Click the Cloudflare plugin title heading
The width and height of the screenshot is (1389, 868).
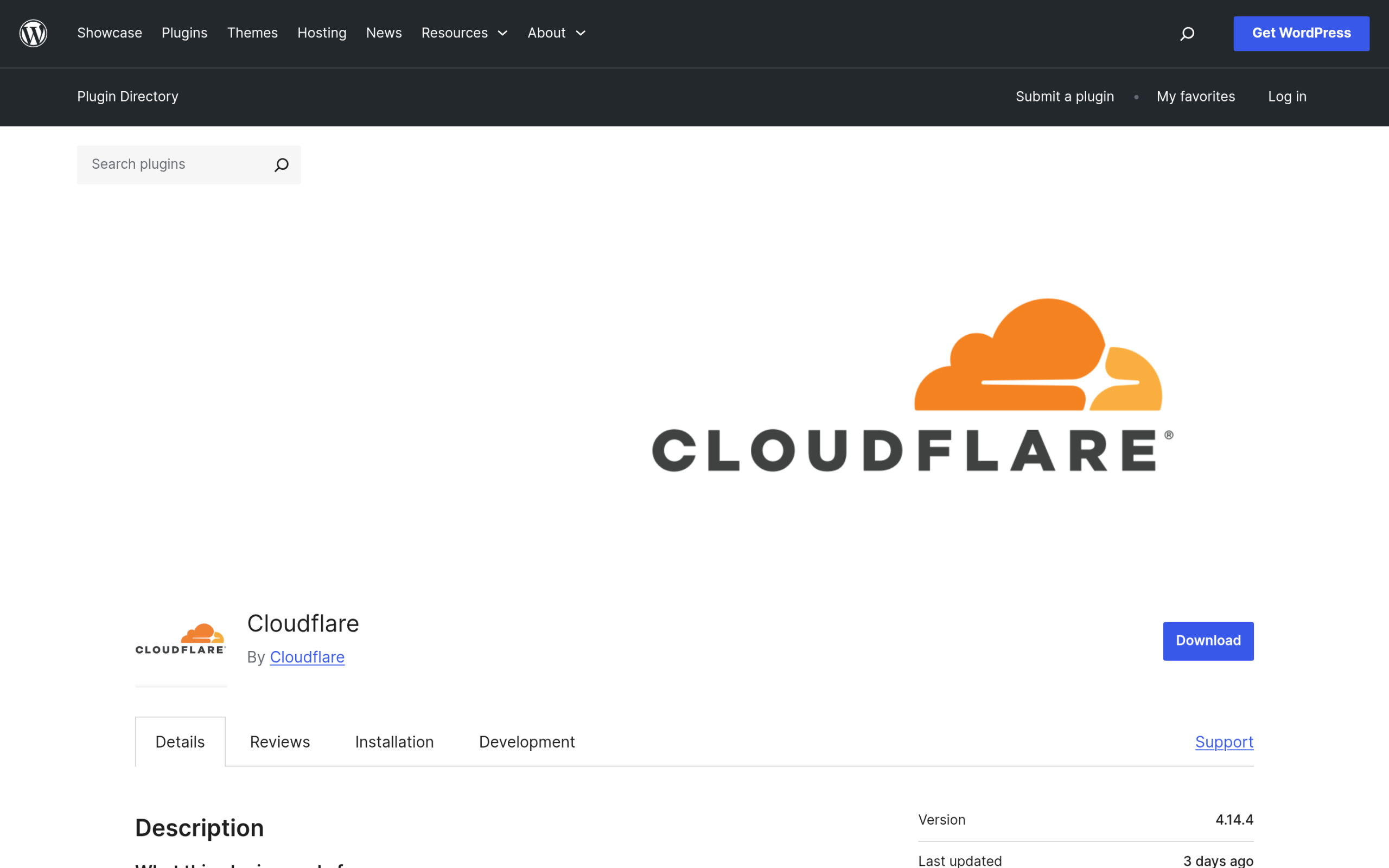pyautogui.click(x=302, y=623)
